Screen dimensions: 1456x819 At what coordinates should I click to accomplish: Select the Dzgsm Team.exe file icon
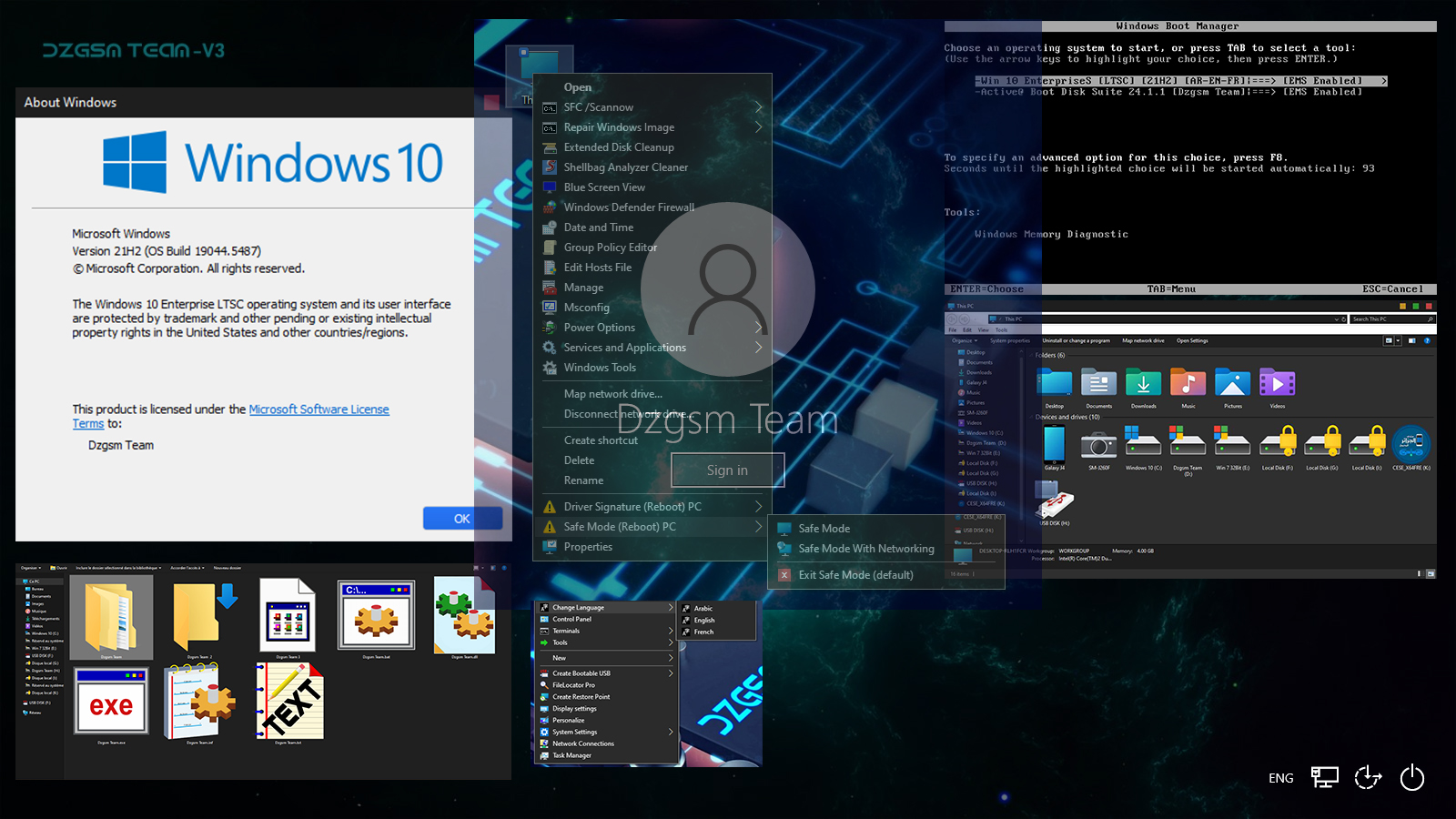coord(110,702)
